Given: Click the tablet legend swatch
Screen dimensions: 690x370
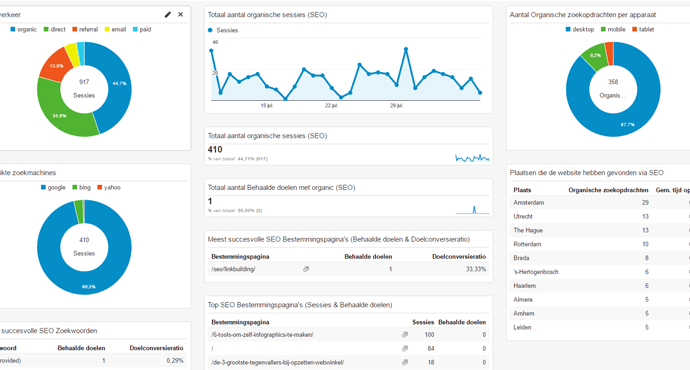Looking at the screenshot, I should click(x=635, y=29).
